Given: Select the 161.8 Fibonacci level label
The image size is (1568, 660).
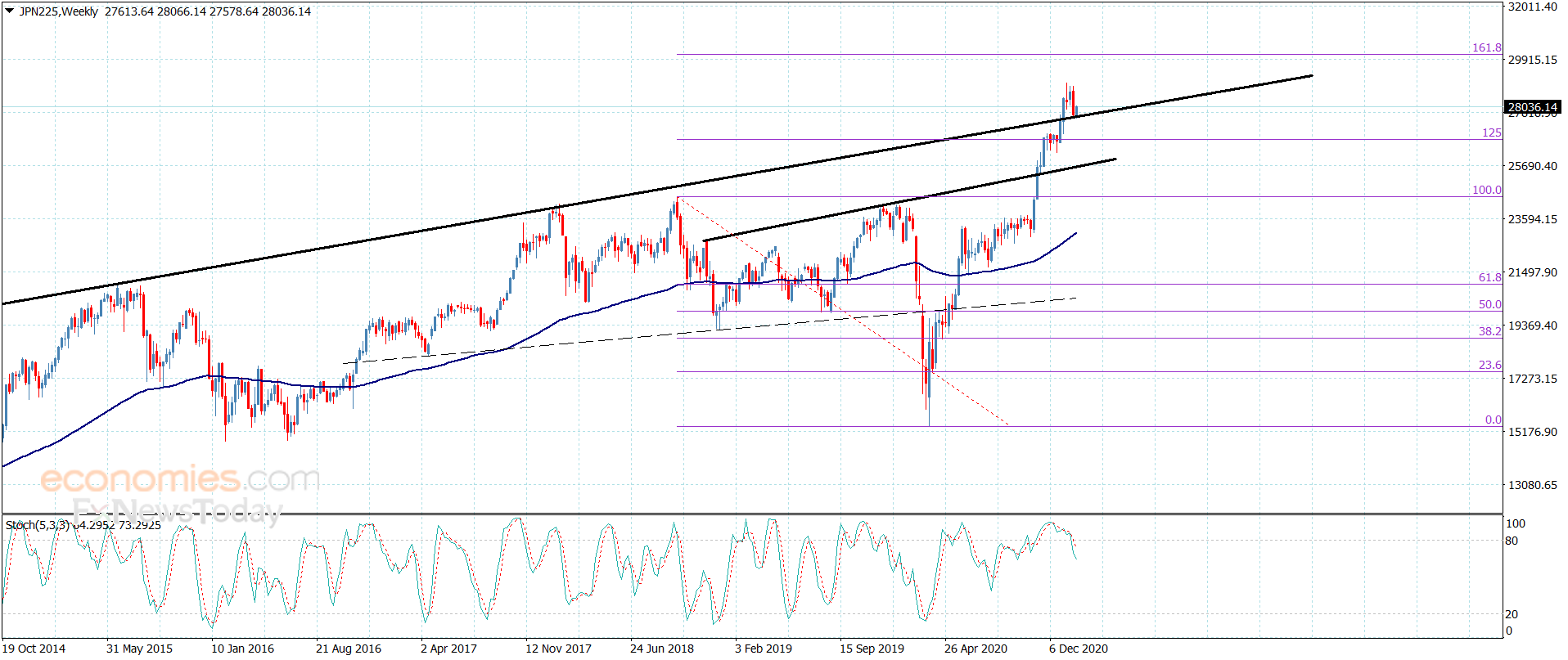Looking at the screenshot, I should click(x=1487, y=47).
